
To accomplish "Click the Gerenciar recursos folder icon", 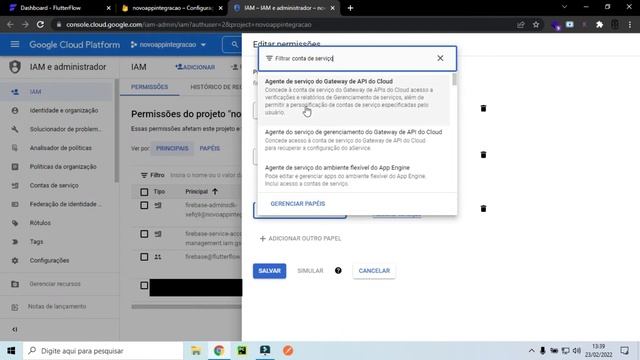I will 15,284.
